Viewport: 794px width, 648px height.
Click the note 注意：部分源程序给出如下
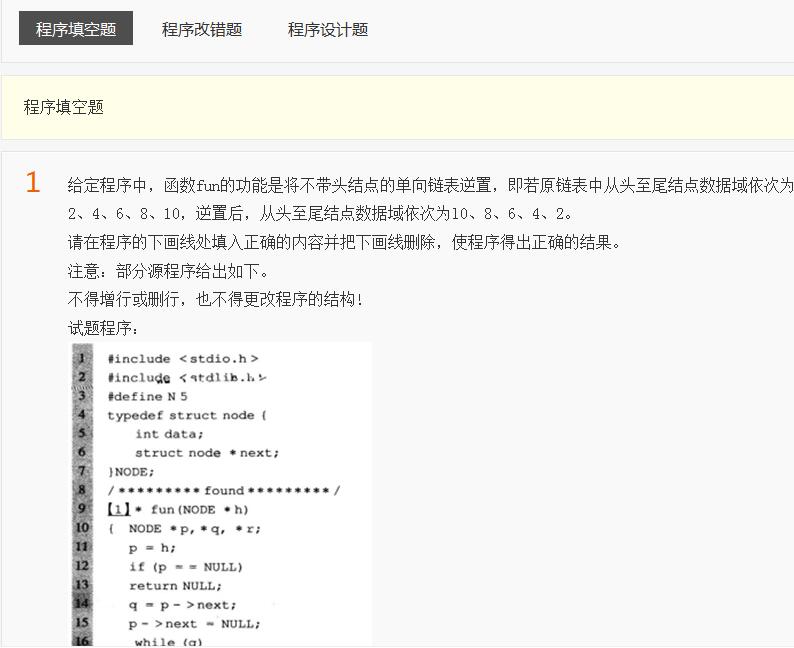(167, 271)
